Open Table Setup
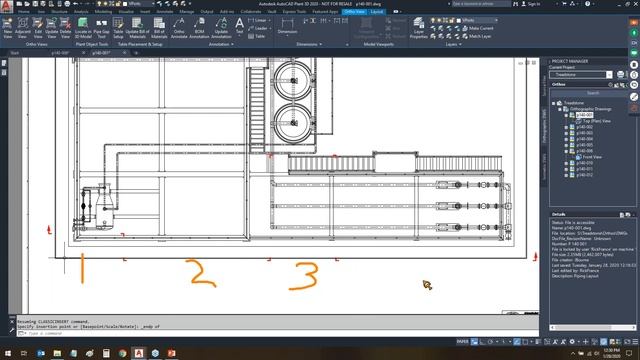The height and width of the screenshot is (360, 640). (x=118, y=28)
